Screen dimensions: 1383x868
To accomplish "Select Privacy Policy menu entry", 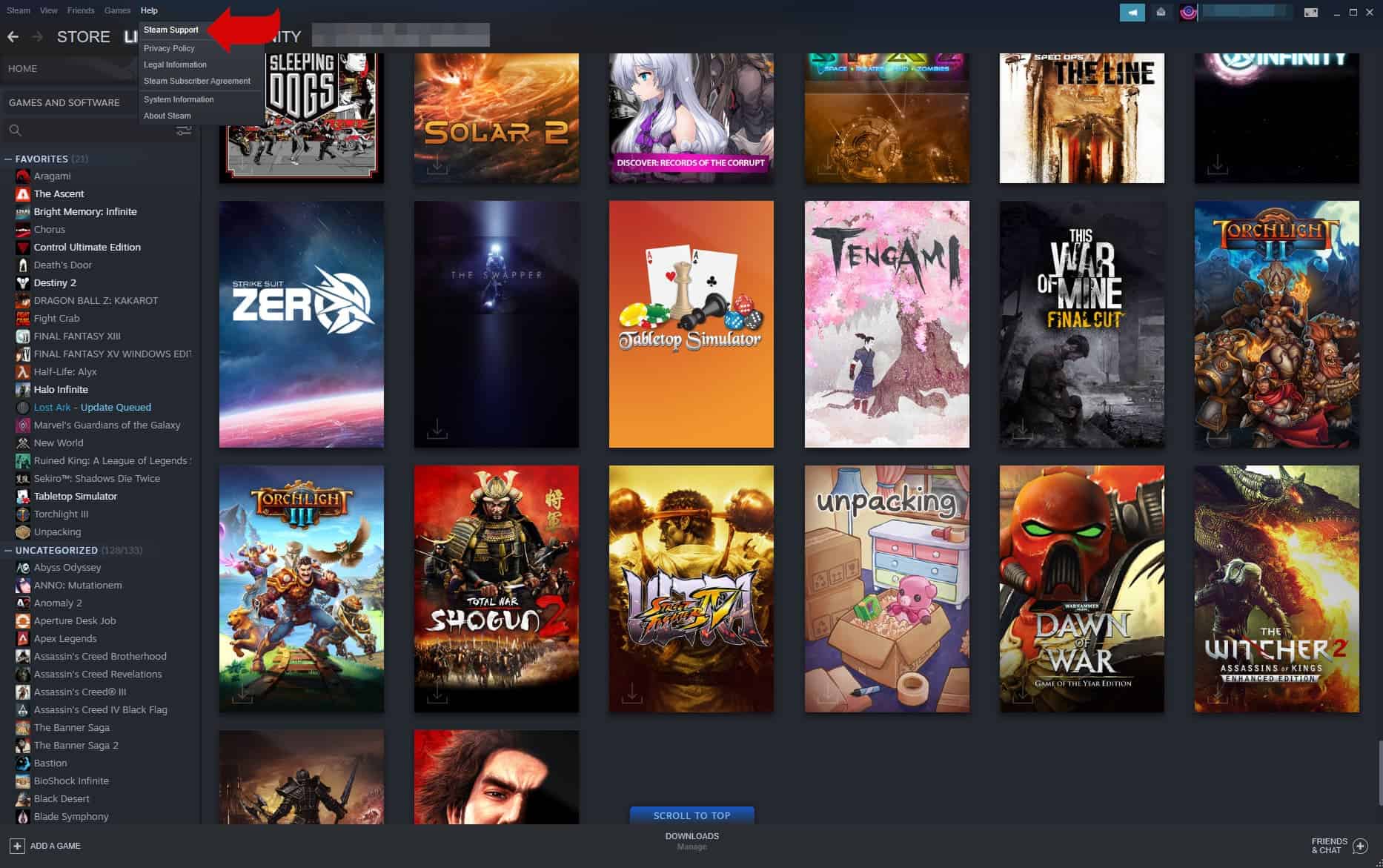I will (x=169, y=48).
